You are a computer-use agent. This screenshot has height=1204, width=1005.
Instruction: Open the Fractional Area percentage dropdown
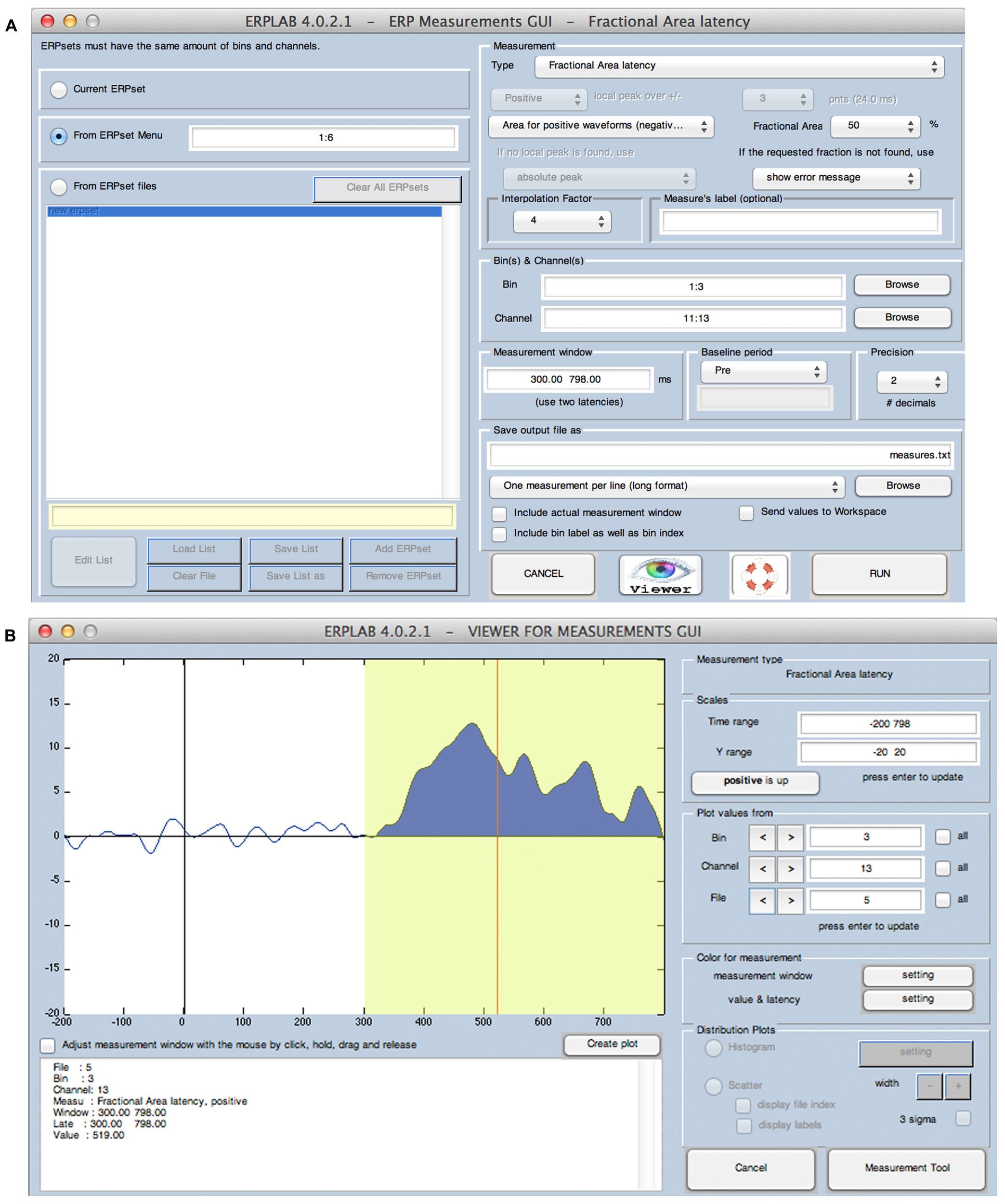[875, 126]
